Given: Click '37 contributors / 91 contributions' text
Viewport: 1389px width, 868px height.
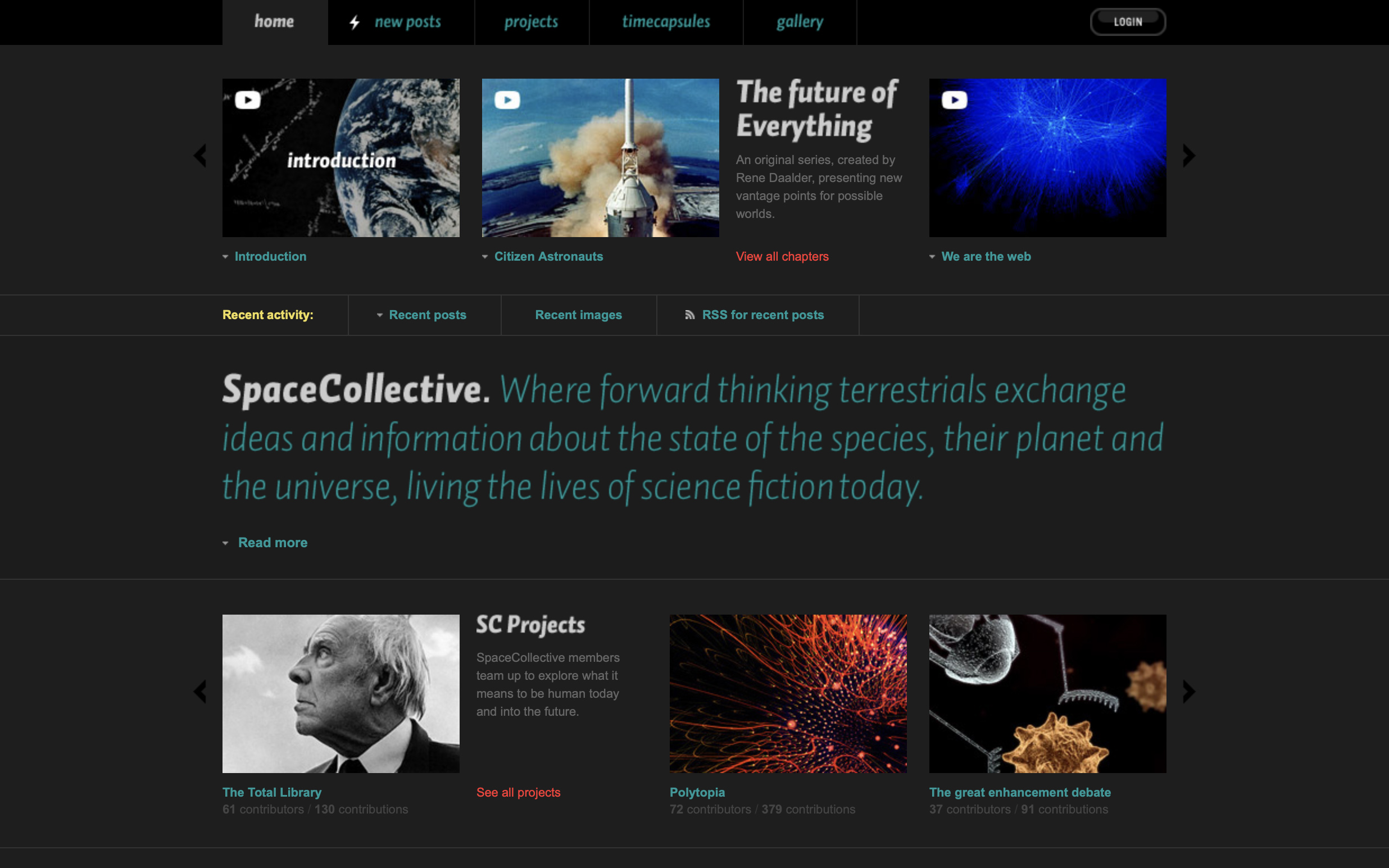Looking at the screenshot, I should 1019,810.
